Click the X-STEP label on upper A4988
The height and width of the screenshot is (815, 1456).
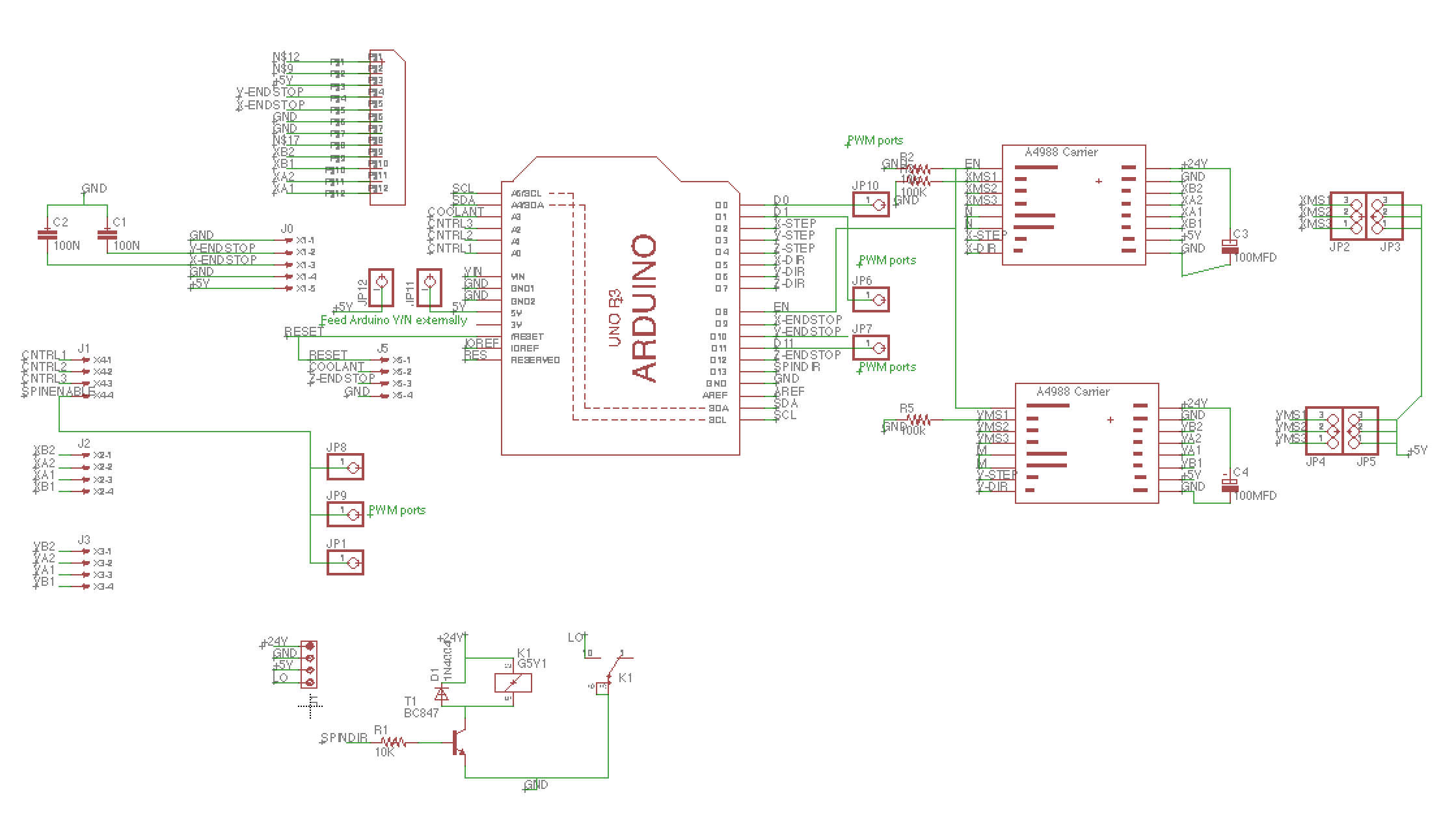coord(987,235)
